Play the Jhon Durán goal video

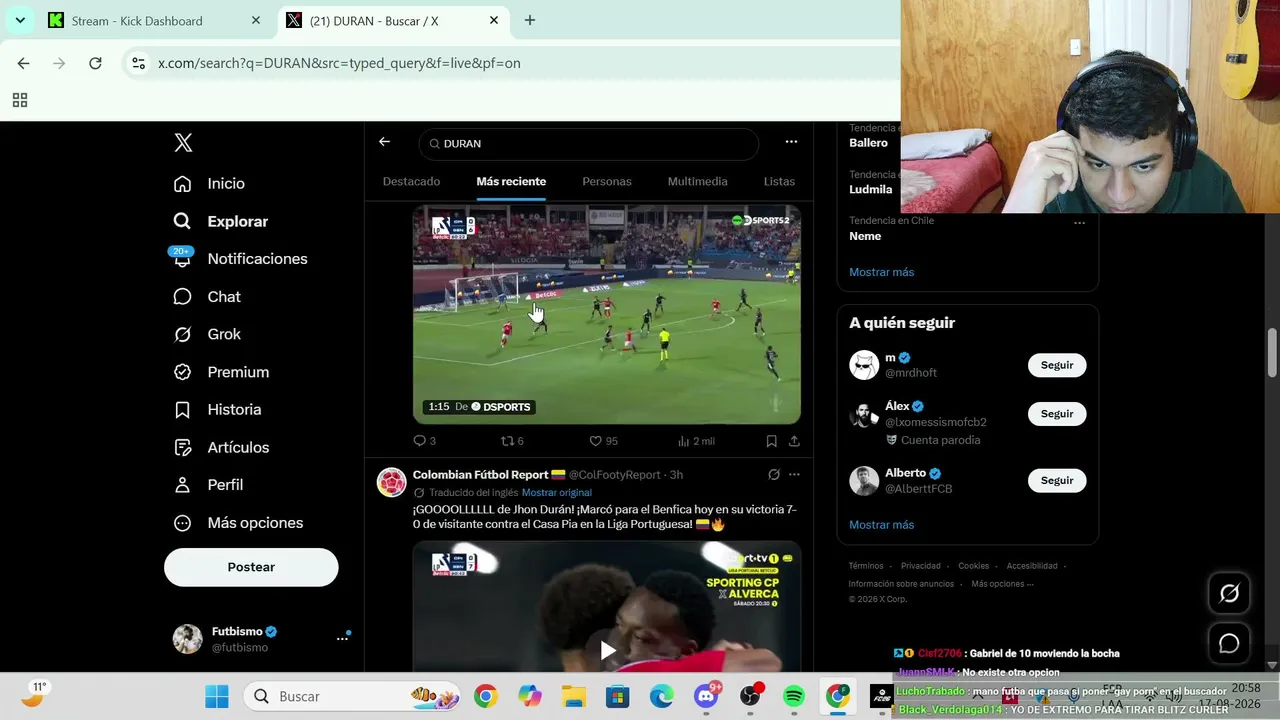607,651
